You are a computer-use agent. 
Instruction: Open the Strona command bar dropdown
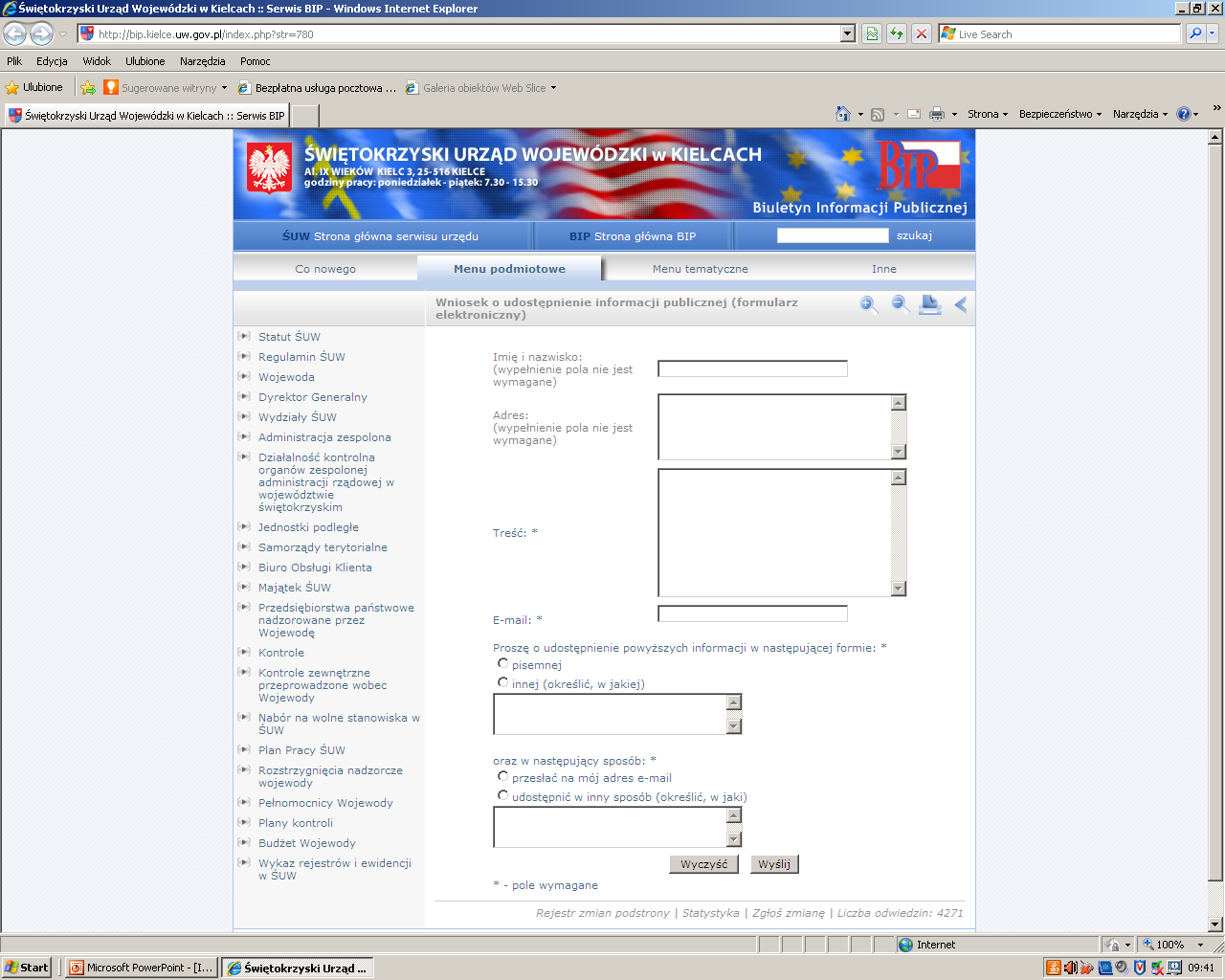(988, 114)
